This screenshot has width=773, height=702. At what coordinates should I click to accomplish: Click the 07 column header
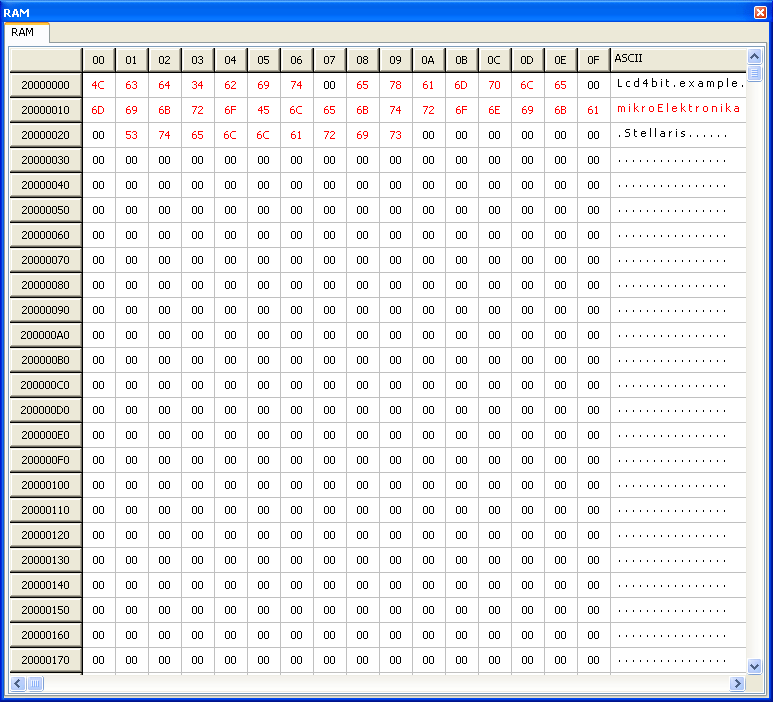coord(329,60)
